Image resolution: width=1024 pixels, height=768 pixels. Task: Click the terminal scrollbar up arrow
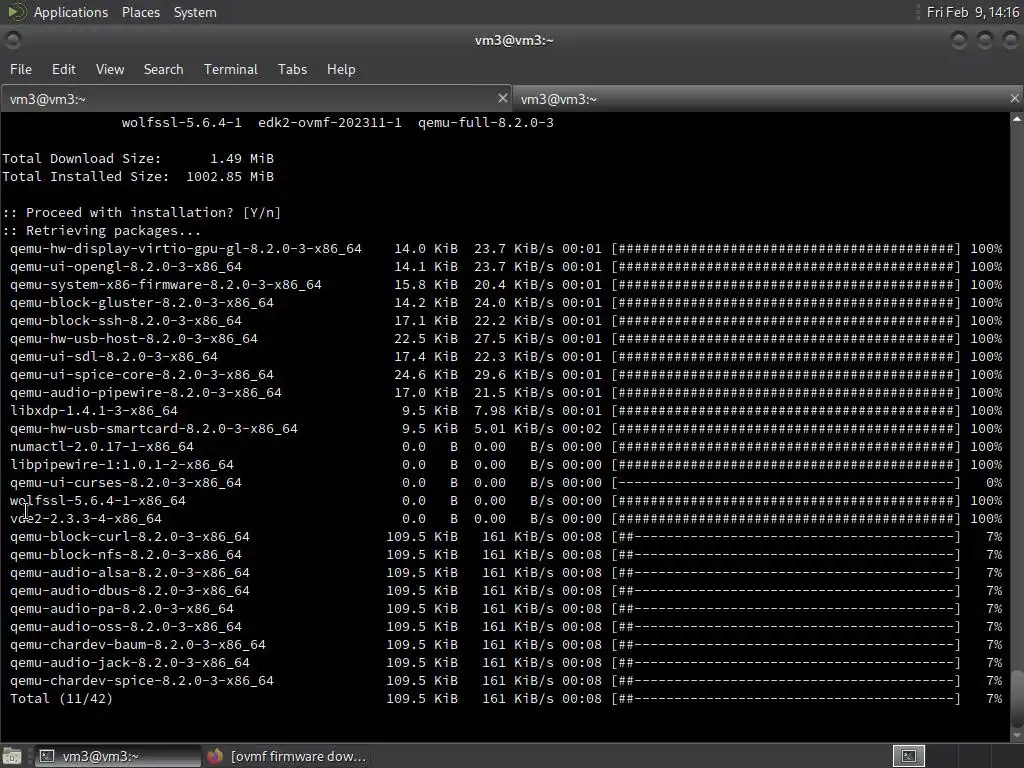coord(1017,119)
